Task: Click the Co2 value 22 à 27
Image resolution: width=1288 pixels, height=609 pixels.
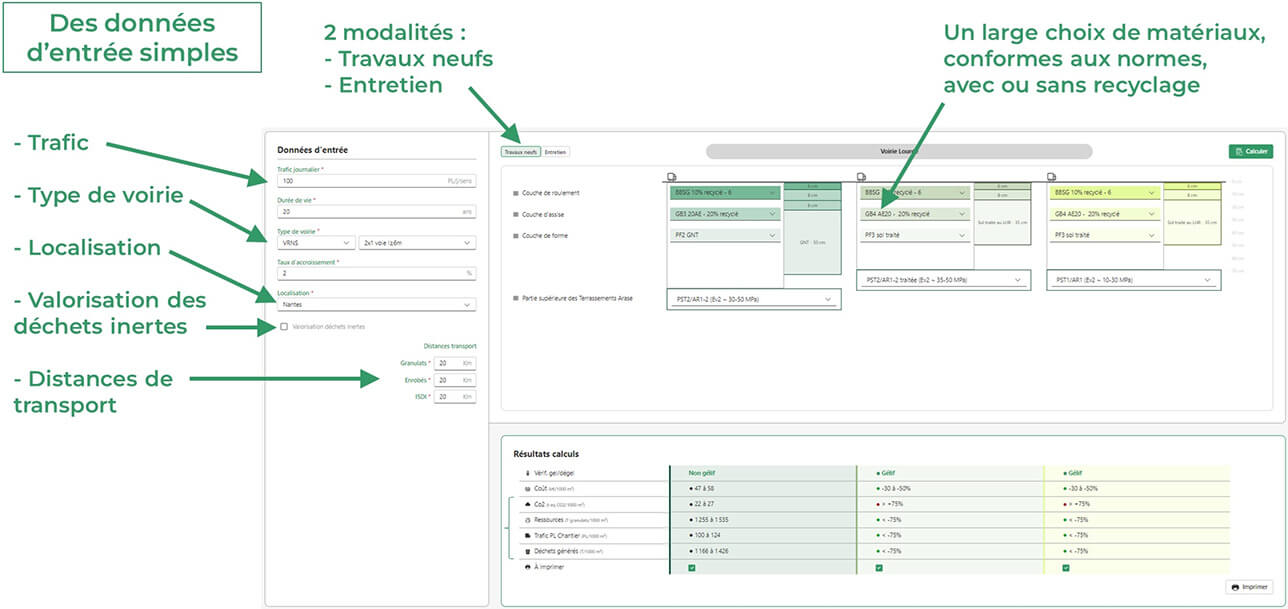Action: (x=703, y=504)
